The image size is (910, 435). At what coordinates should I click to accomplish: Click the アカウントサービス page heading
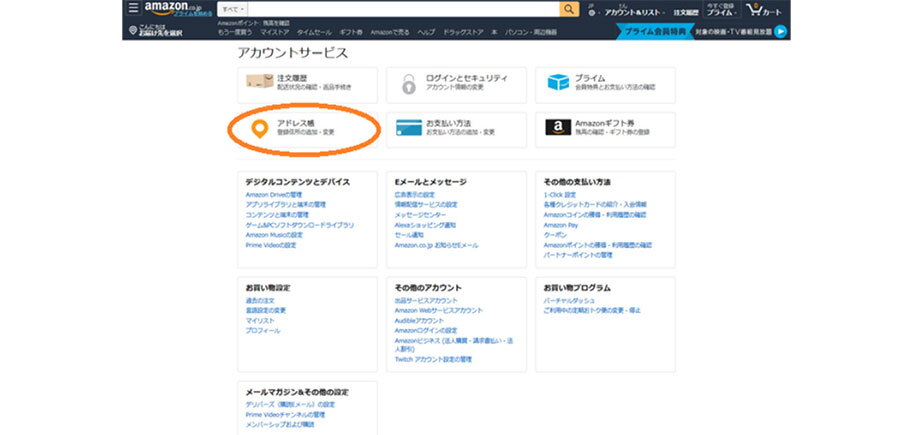tap(292, 53)
